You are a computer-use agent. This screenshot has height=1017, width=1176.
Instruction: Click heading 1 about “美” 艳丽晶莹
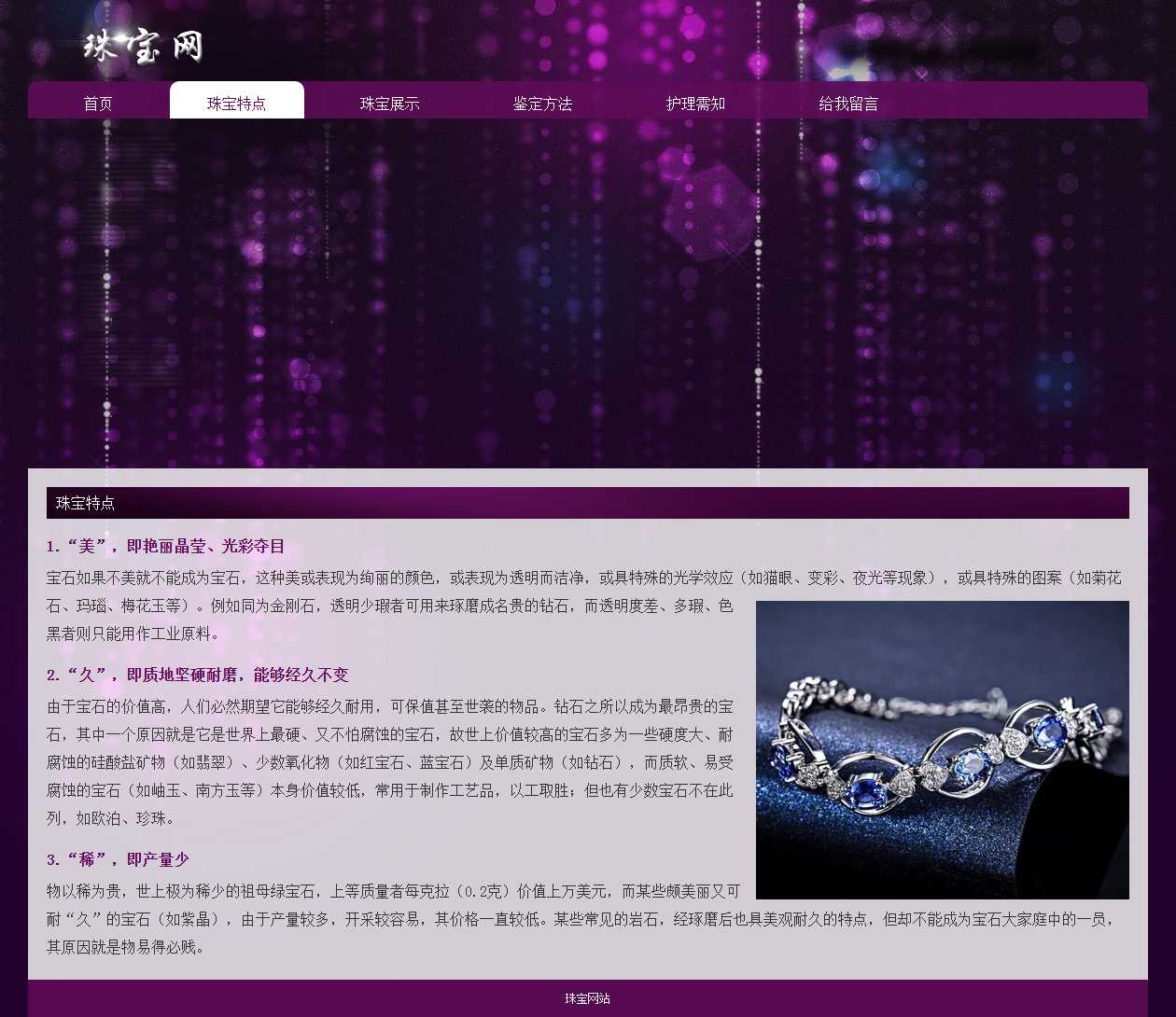pyautogui.click(x=165, y=547)
